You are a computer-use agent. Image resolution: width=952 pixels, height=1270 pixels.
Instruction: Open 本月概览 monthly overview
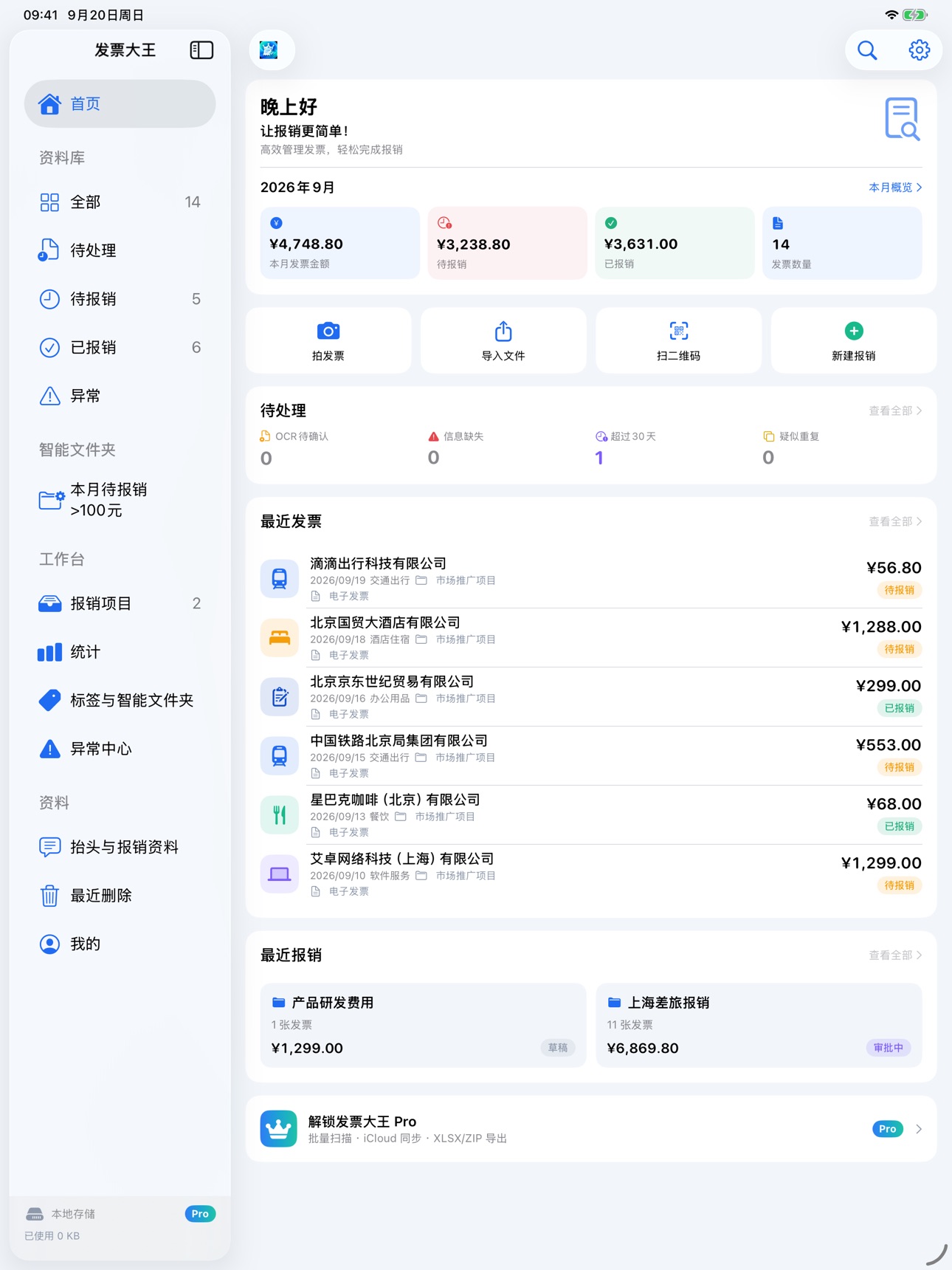point(895,188)
